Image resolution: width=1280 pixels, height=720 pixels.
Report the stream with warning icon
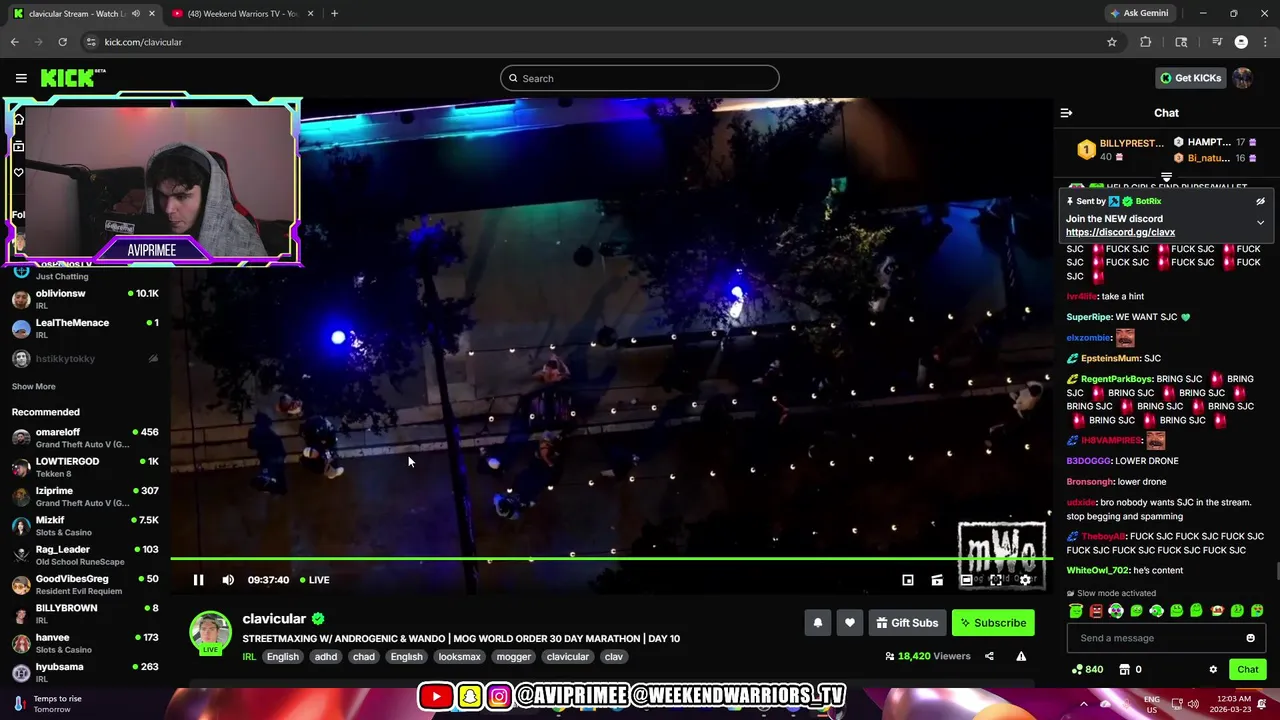point(1021,656)
